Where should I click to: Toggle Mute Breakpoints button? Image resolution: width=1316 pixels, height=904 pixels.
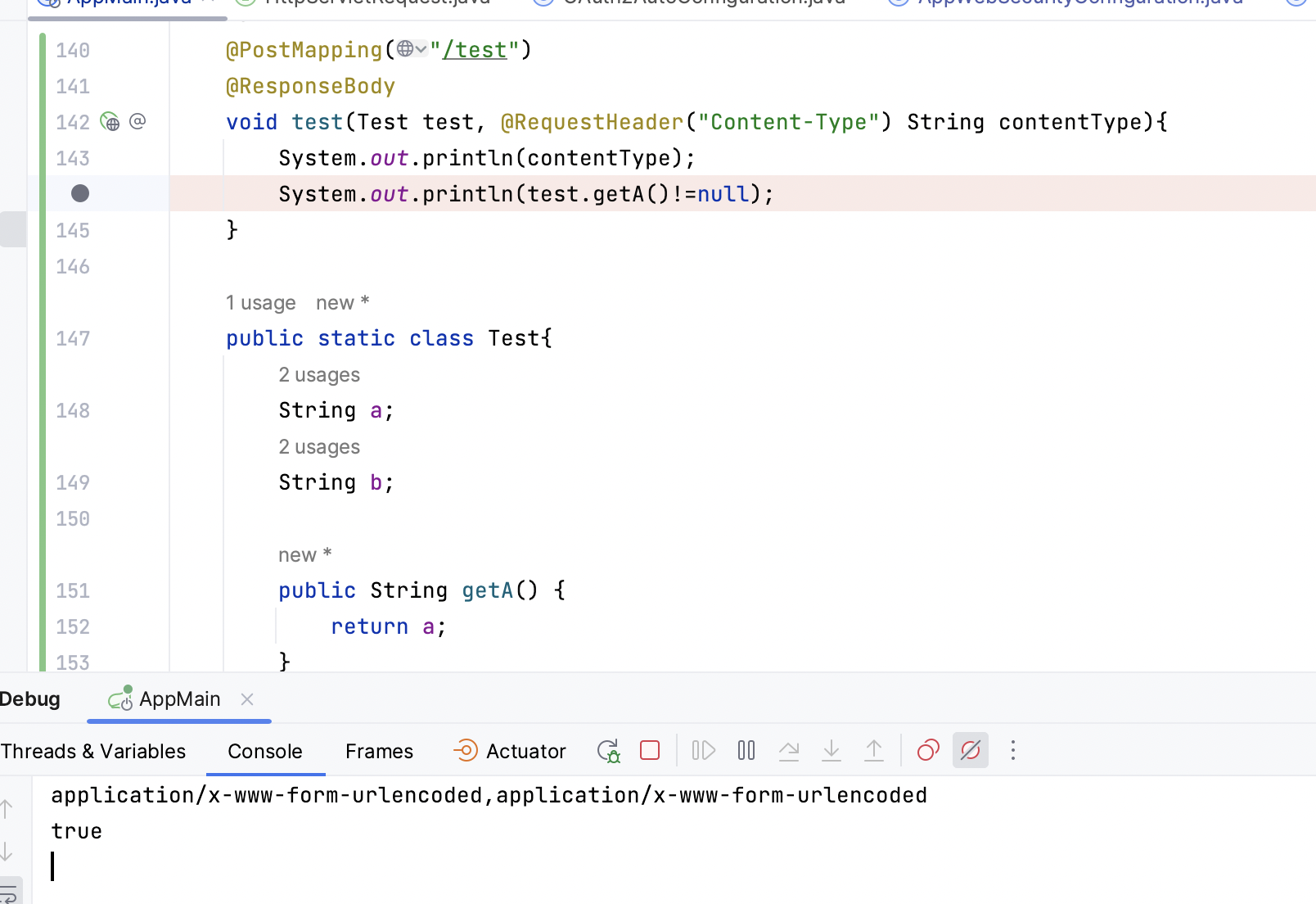971,750
